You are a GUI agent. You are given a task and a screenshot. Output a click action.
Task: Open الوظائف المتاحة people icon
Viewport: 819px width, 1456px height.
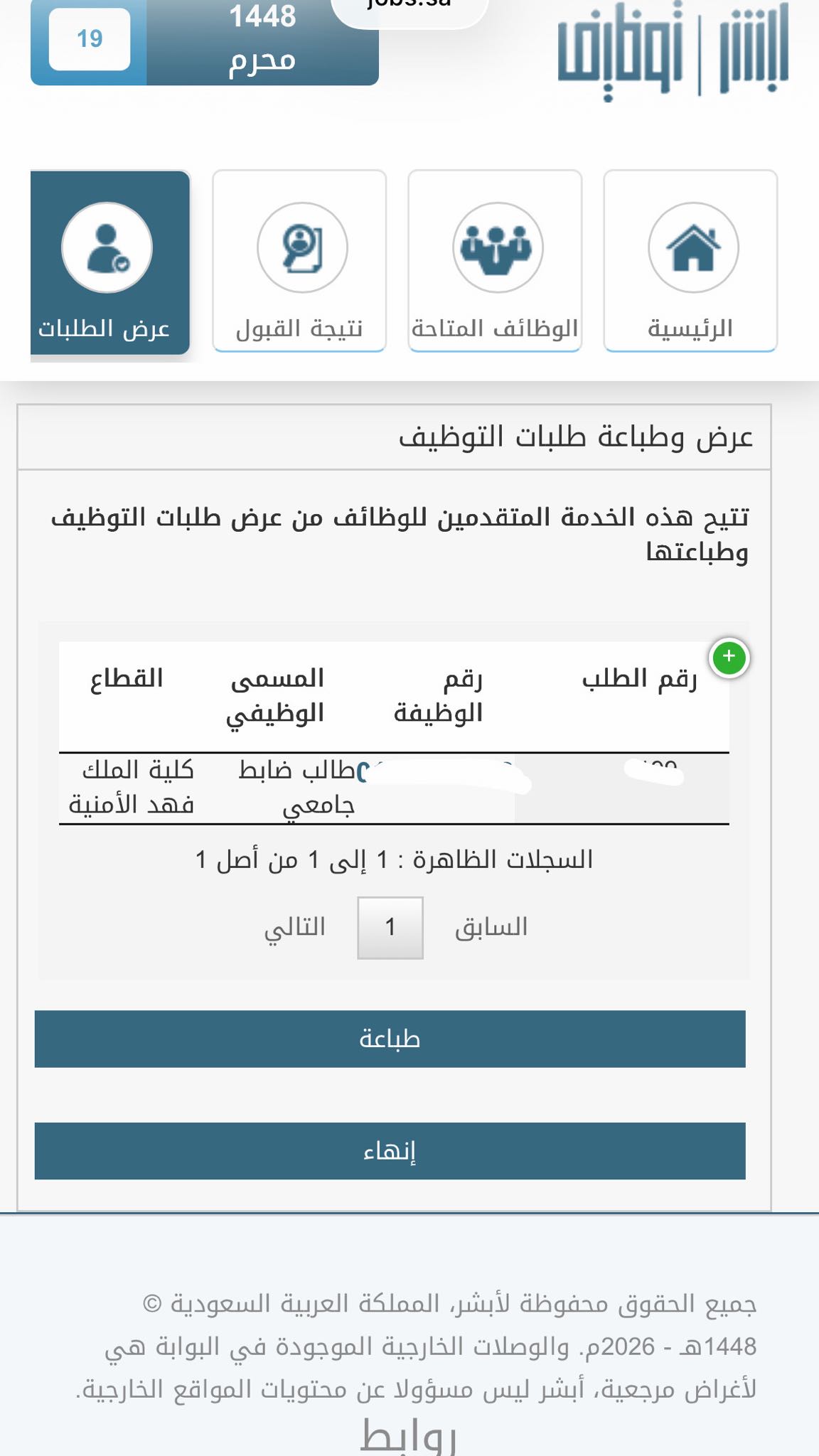[x=498, y=247]
